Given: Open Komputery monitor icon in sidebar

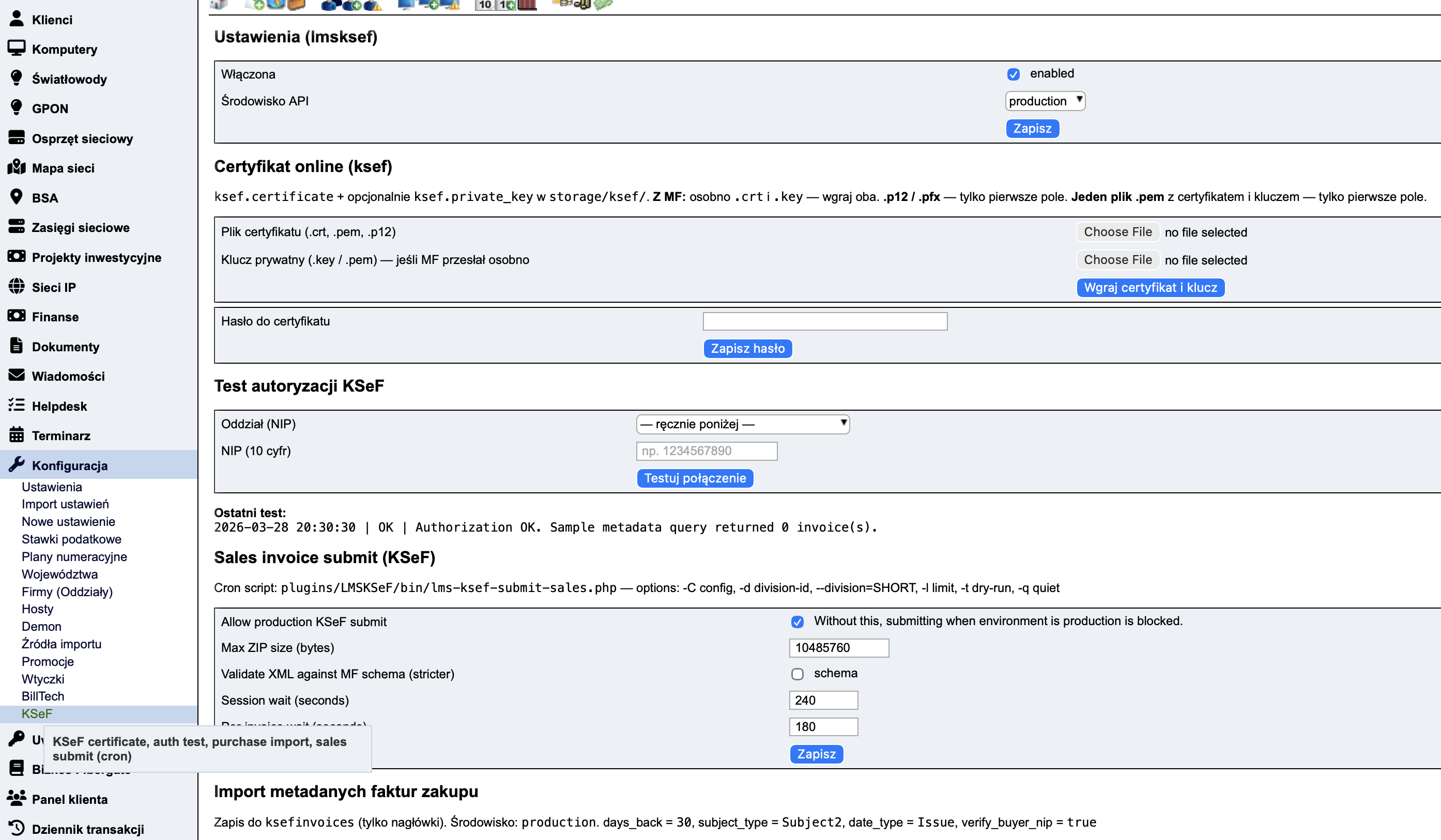Looking at the screenshot, I should coord(17,48).
